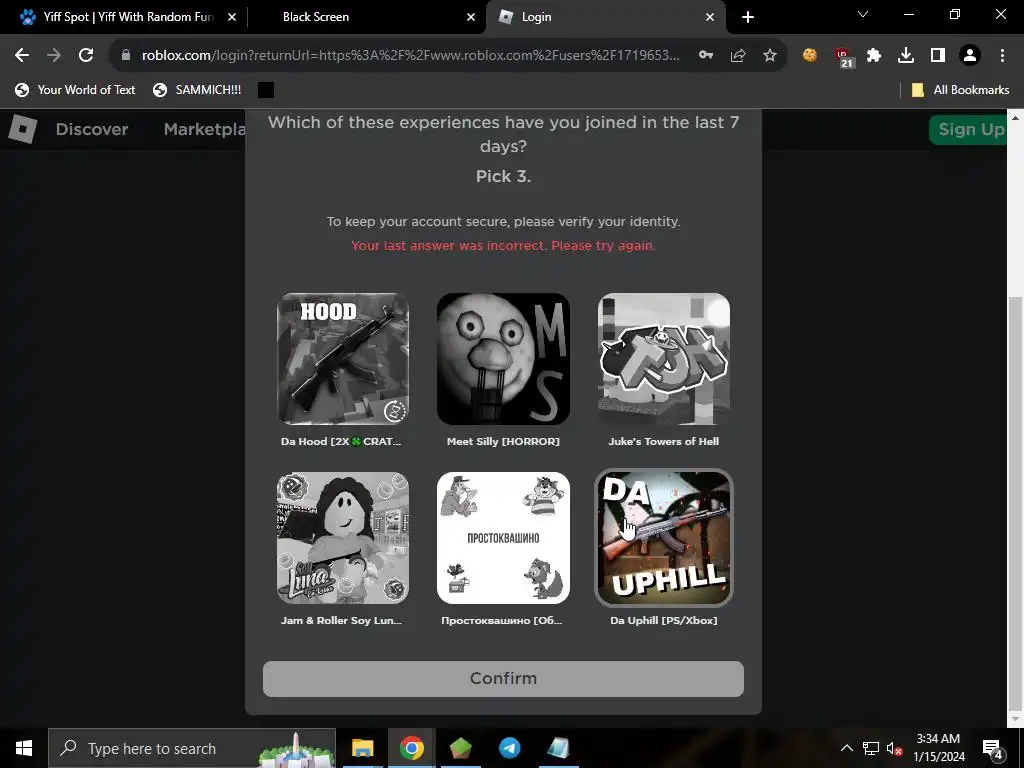This screenshot has height=768, width=1024.
Task: Open the cookie extension icon
Action: (x=810, y=56)
